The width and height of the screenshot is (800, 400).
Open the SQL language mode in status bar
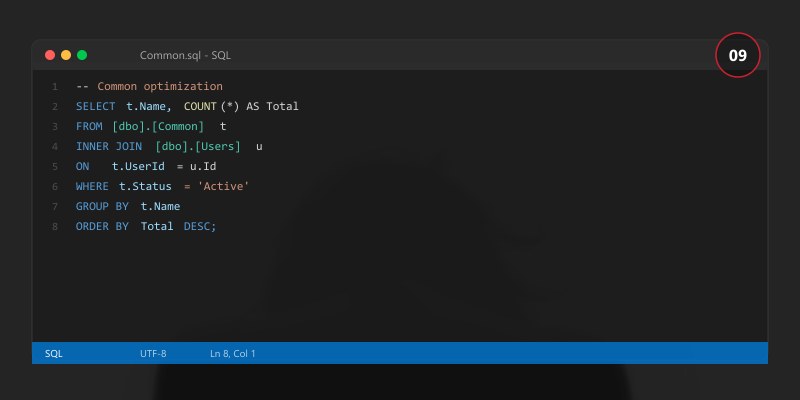click(54, 353)
